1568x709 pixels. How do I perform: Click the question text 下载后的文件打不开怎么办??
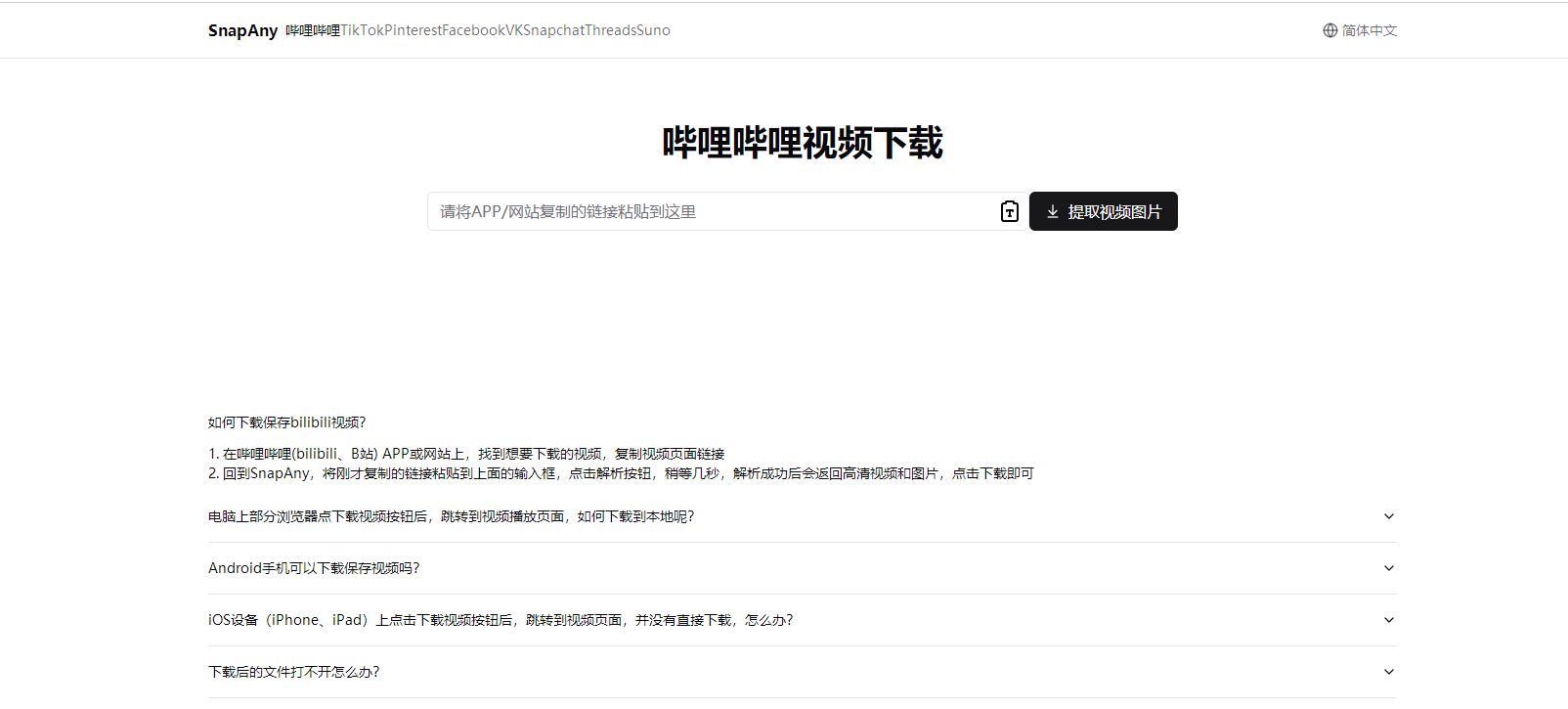coord(293,672)
